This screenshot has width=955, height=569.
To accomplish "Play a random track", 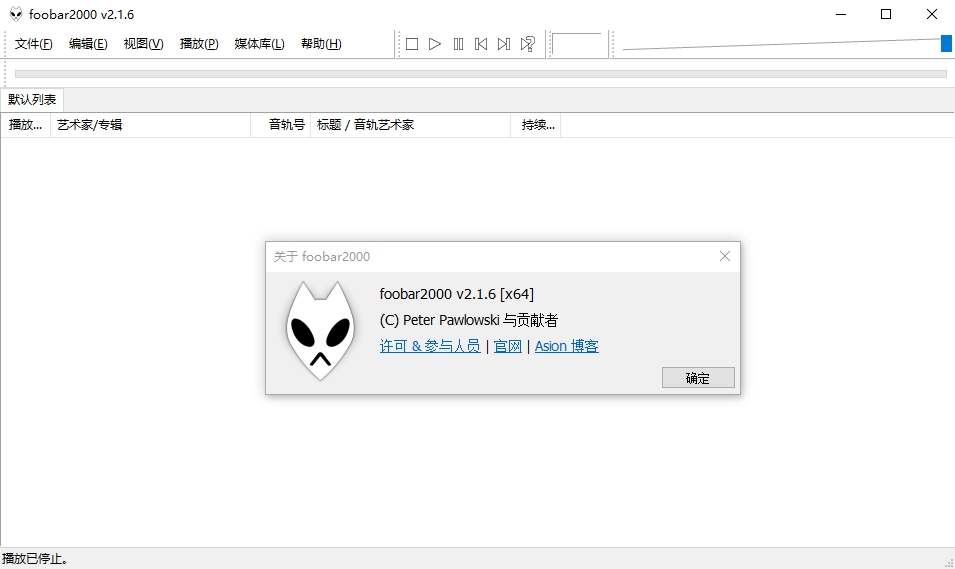I will [527, 44].
